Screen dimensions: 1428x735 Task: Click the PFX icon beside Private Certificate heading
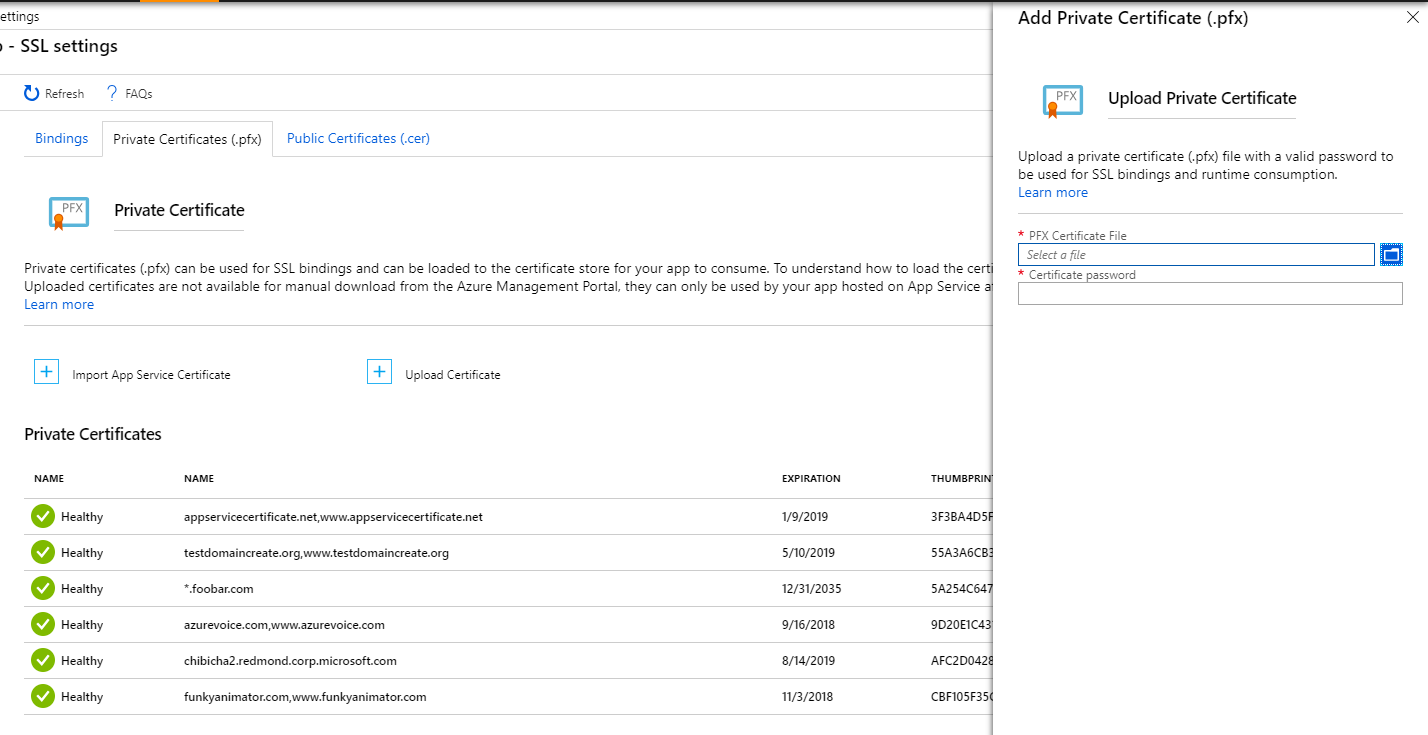coord(69,212)
